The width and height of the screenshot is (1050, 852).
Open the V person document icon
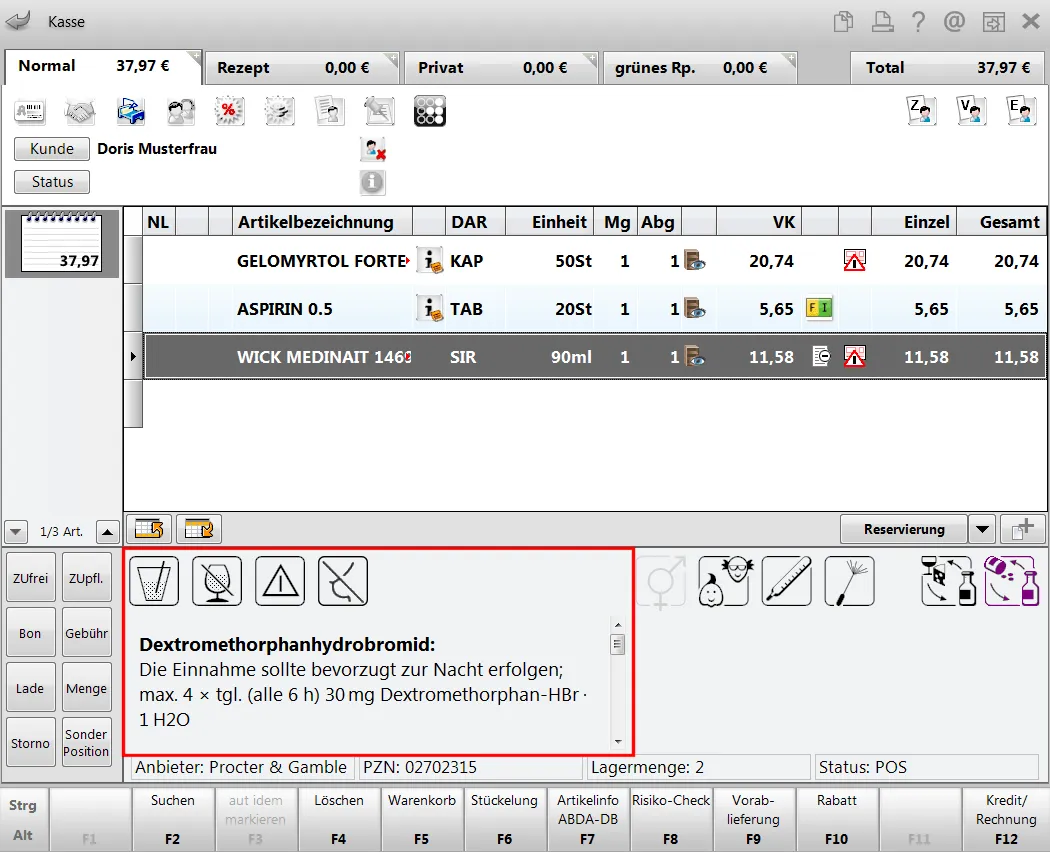(x=971, y=111)
